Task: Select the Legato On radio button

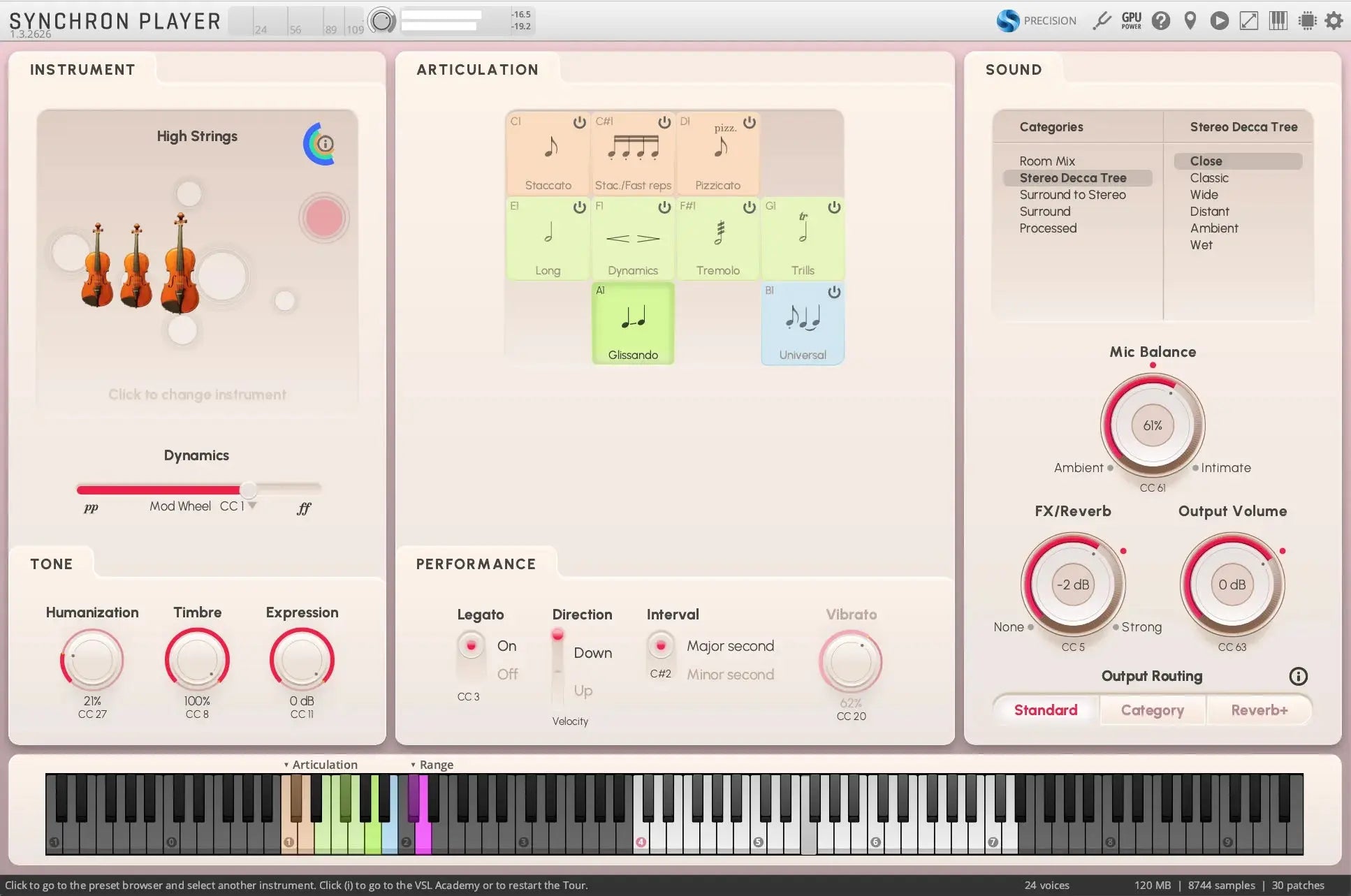Action: click(x=472, y=645)
